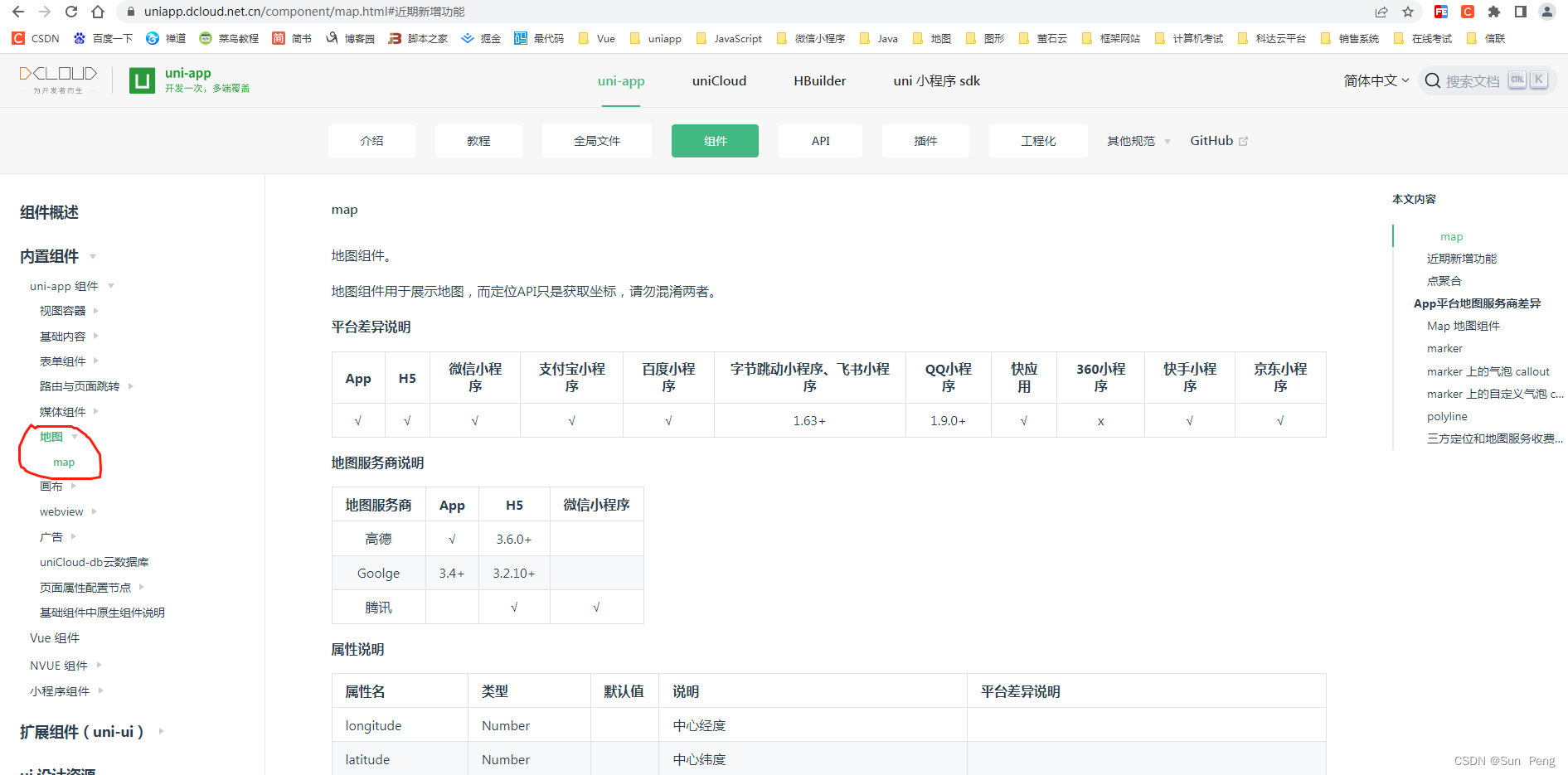Switch to uni 小程序 sdk tab
This screenshot has width=1568, height=775.
pos(936,80)
